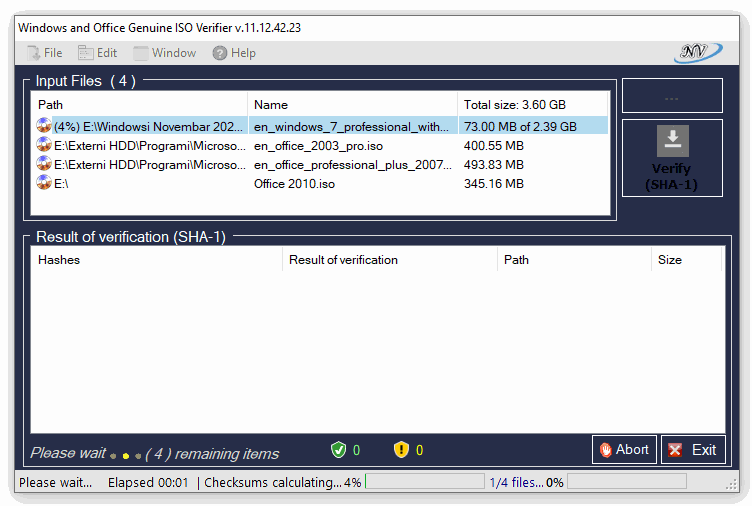Select disc icon of en_office_2003_pro.iso row
The width and height of the screenshot is (752, 506).
[x=44, y=144]
